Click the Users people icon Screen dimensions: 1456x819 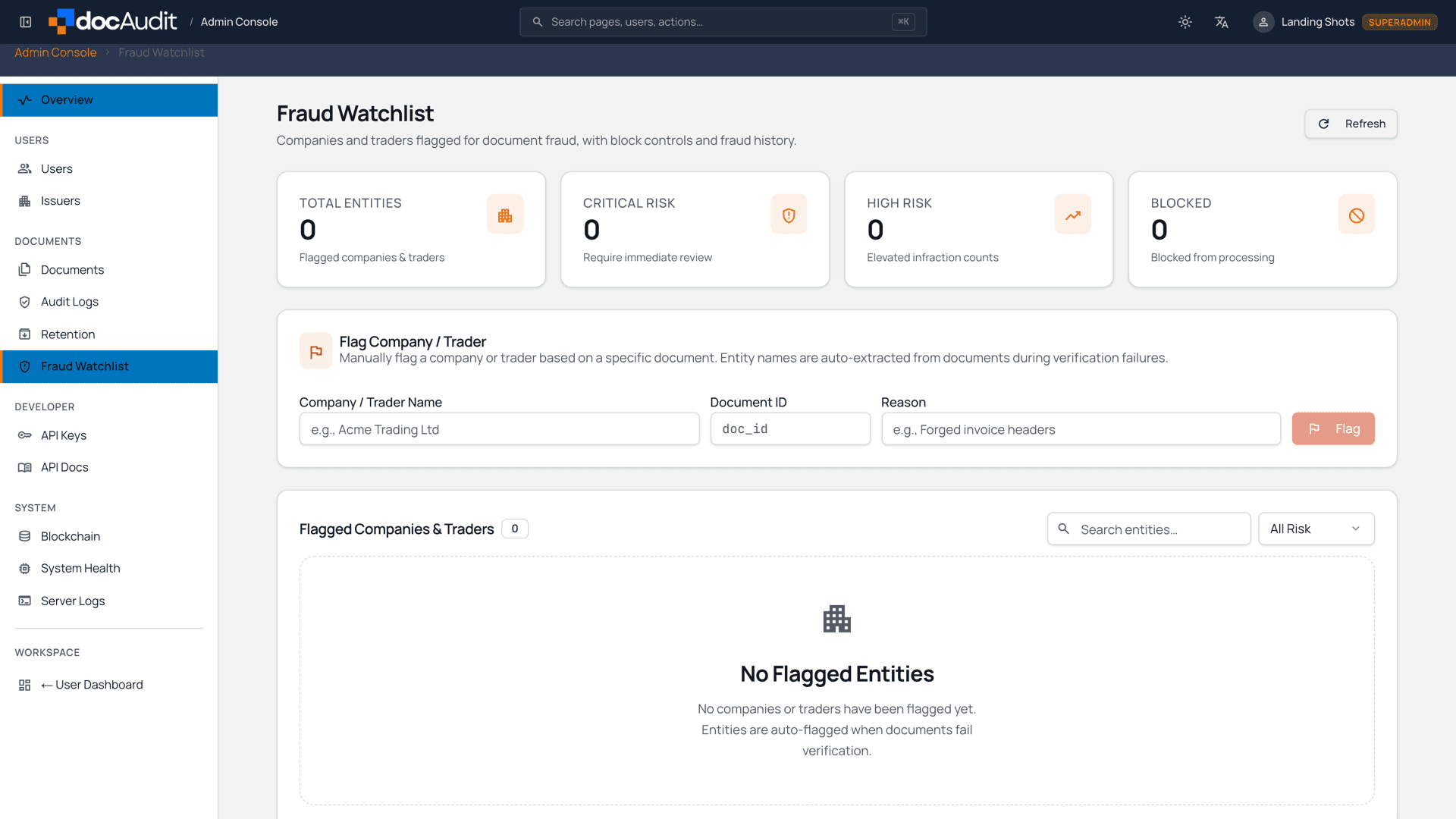(25, 168)
